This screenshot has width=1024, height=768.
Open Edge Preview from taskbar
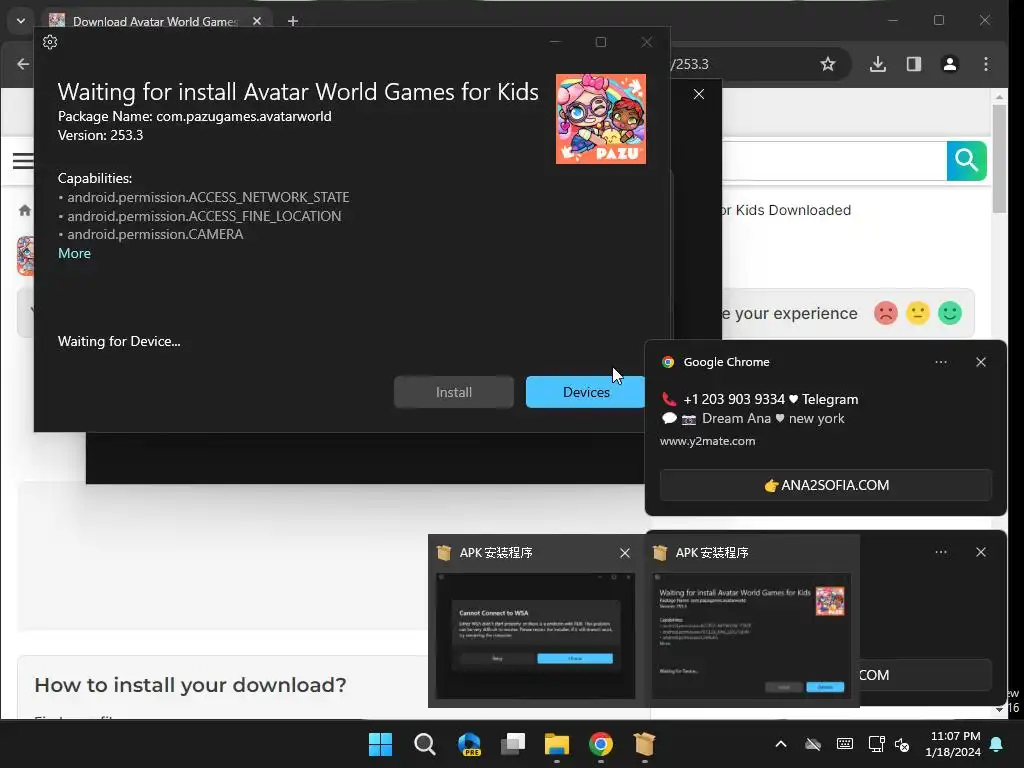click(469, 744)
